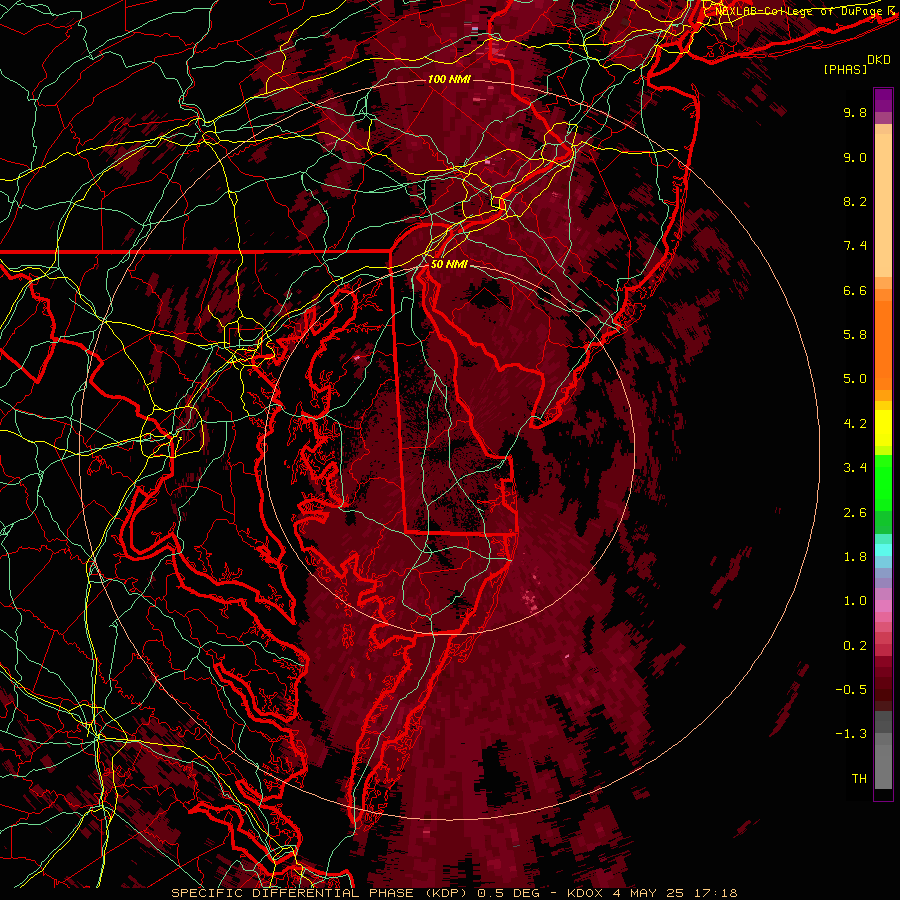Click the 0.2 value on the color scale
This screenshot has width=900, height=900.
(x=855, y=646)
